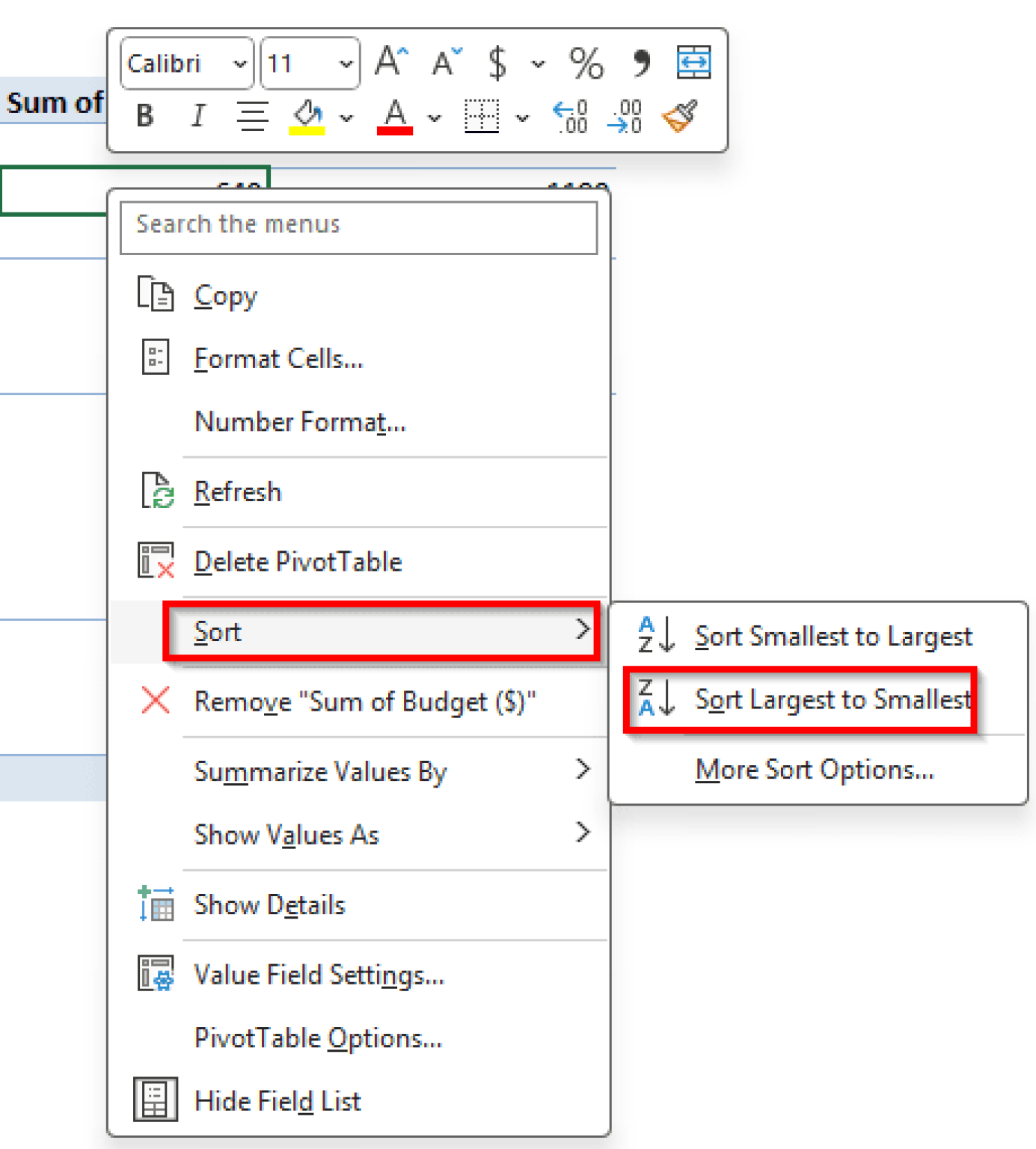Click the center alignment button
Viewport: 1036px width, 1149px height.
pyautogui.click(x=252, y=117)
